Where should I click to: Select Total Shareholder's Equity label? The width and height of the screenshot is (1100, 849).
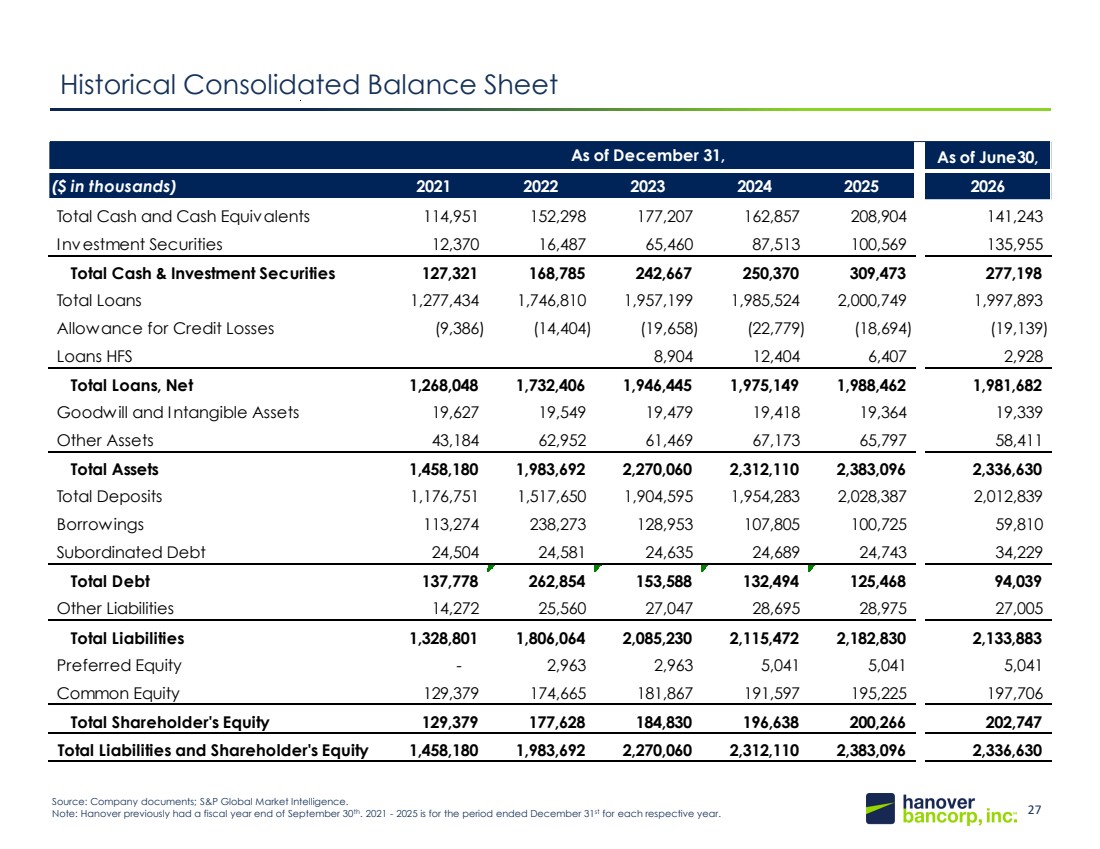pyautogui.click(x=170, y=723)
